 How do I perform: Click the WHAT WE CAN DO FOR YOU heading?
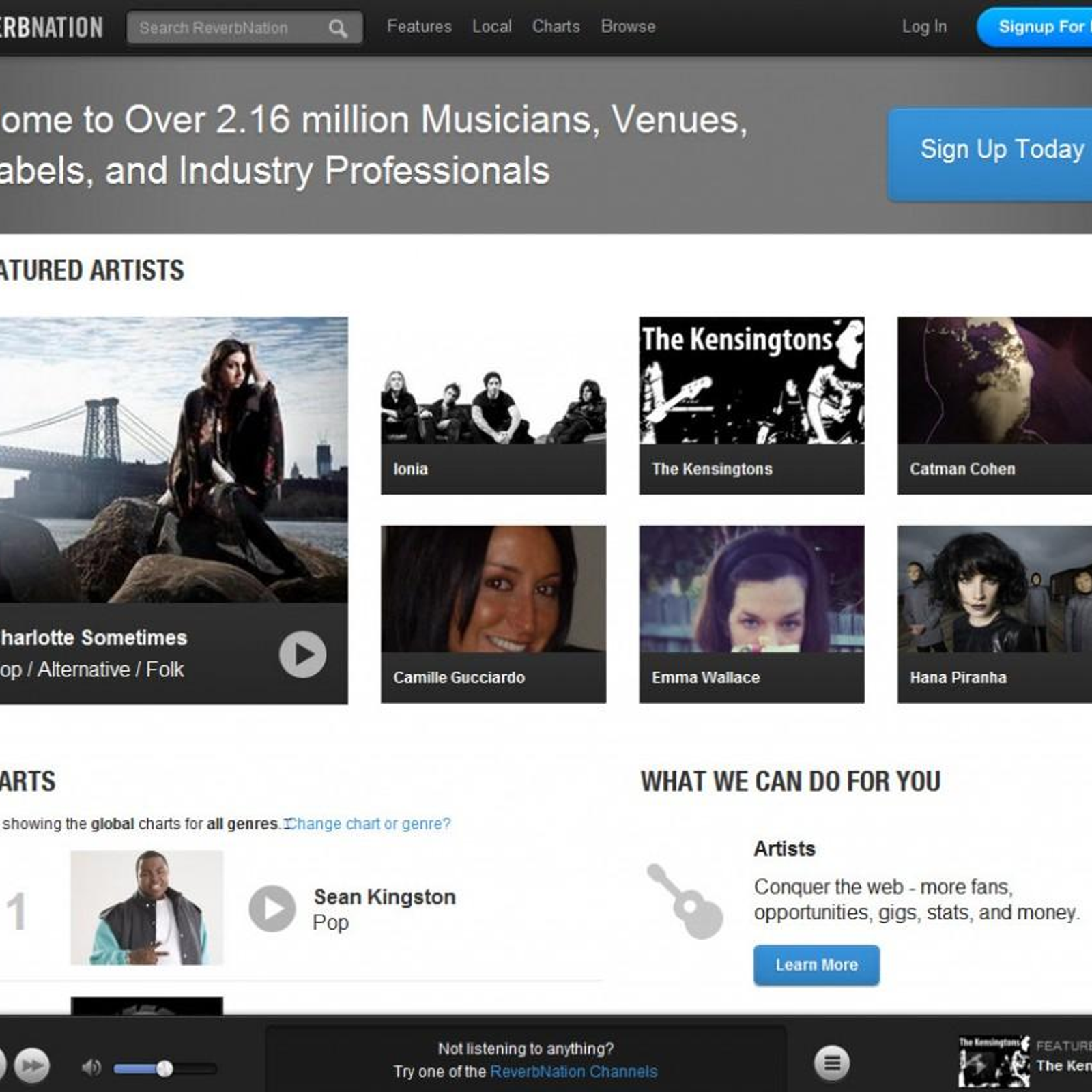pos(790,781)
